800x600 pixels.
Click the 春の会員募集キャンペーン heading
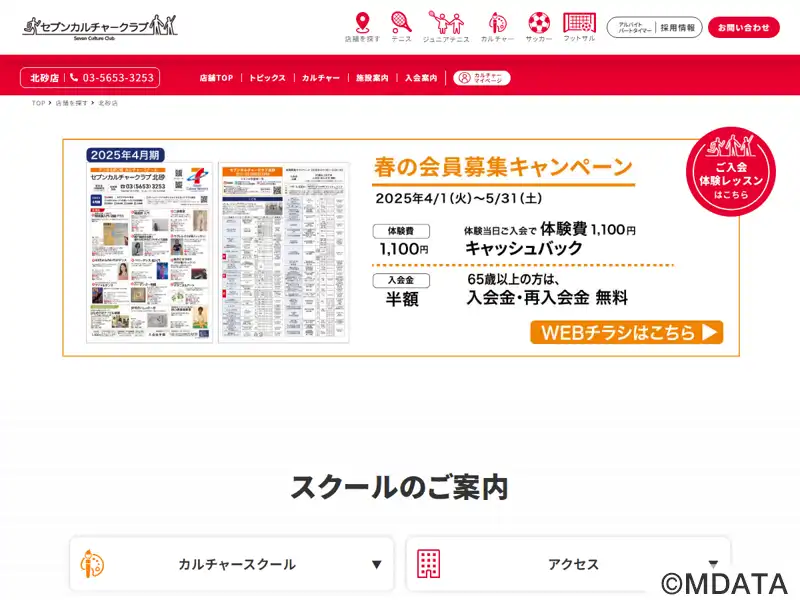coord(503,167)
